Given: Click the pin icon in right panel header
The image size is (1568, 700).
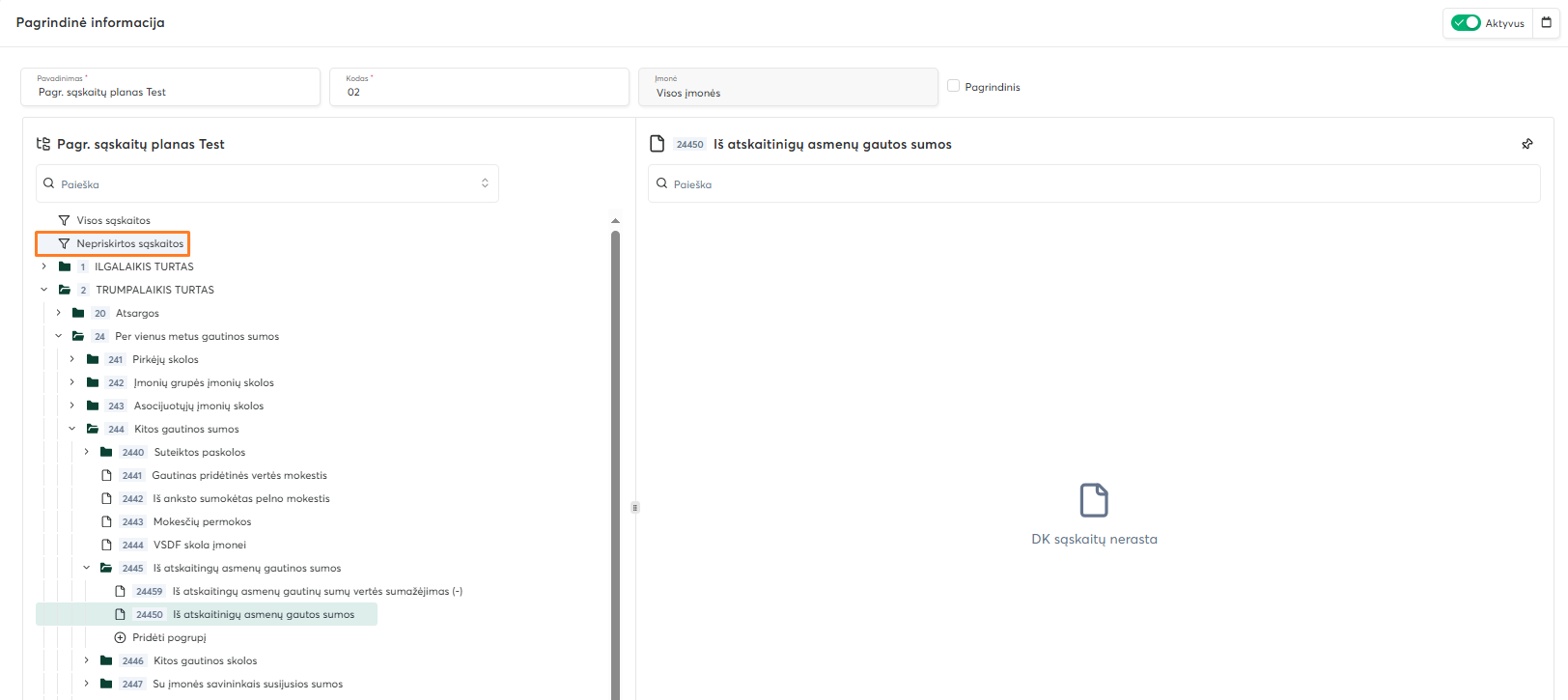Looking at the screenshot, I should point(1527,144).
